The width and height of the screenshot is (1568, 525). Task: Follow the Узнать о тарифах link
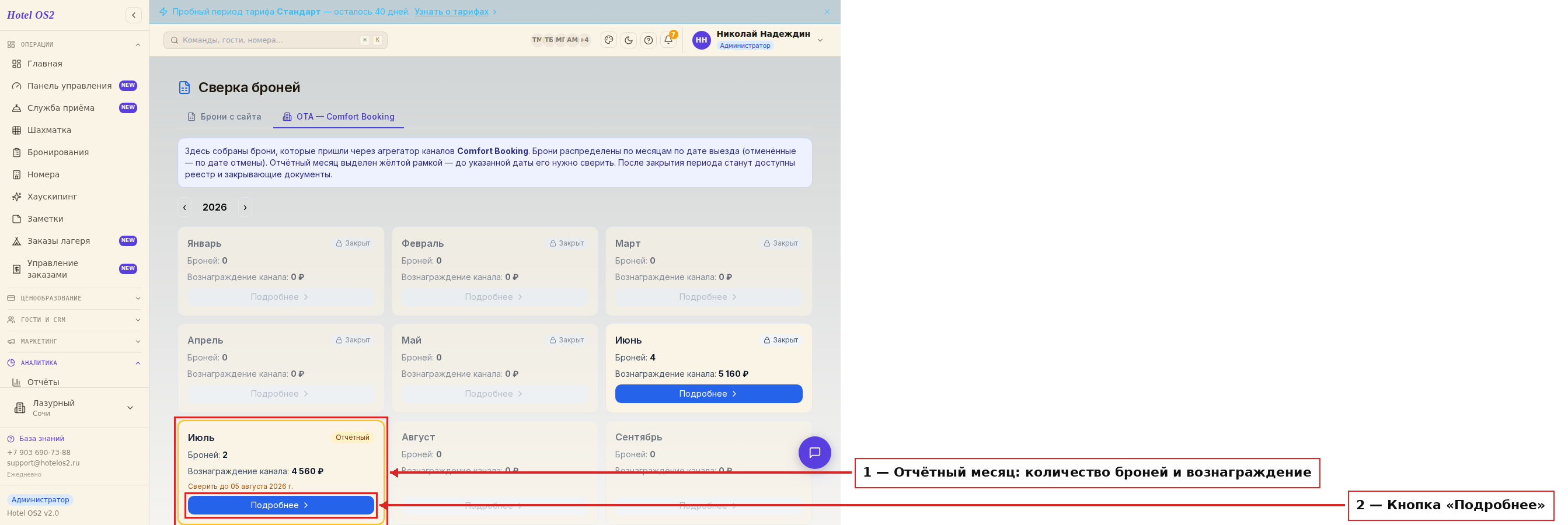[451, 12]
